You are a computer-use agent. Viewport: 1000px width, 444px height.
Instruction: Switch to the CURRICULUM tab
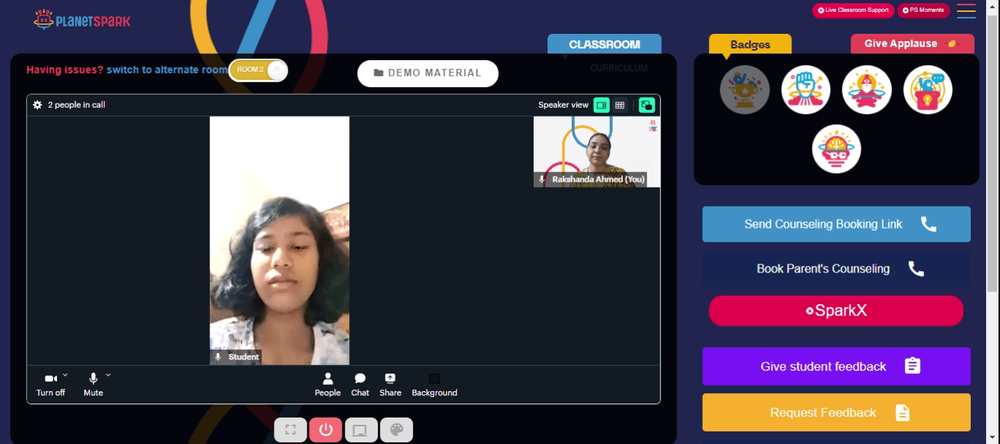click(619, 68)
